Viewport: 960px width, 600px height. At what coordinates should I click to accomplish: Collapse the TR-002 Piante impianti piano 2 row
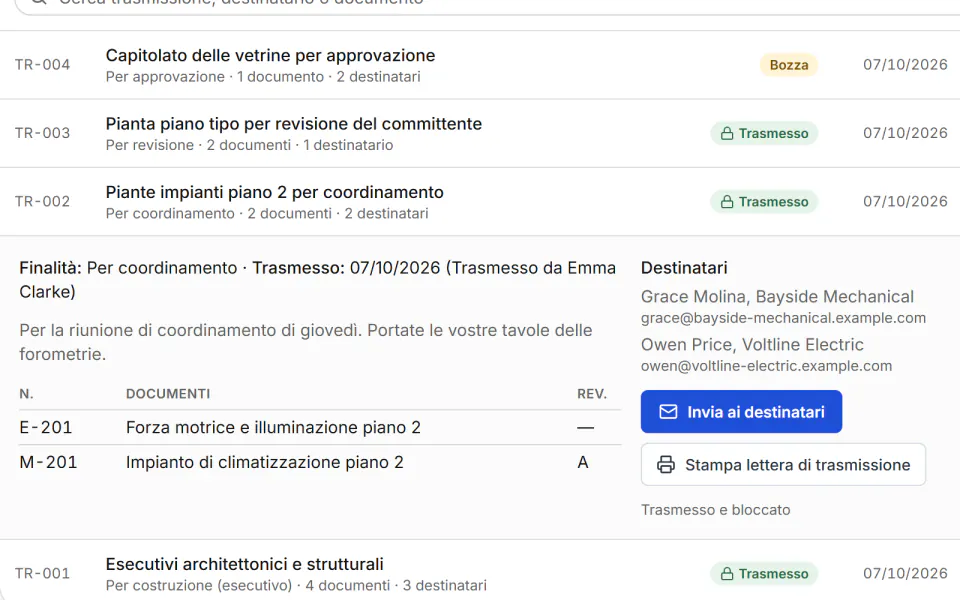(x=480, y=202)
